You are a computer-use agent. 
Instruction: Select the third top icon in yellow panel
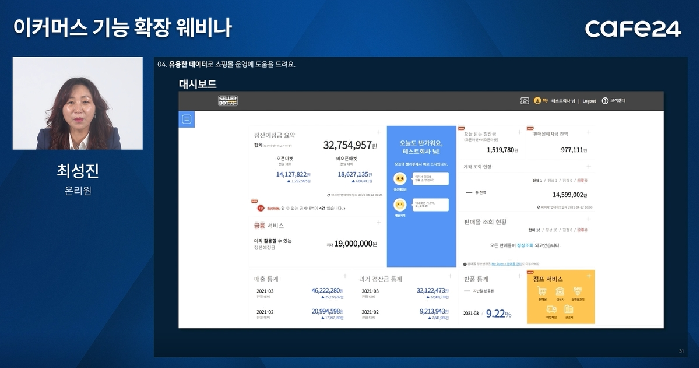pos(578,292)
